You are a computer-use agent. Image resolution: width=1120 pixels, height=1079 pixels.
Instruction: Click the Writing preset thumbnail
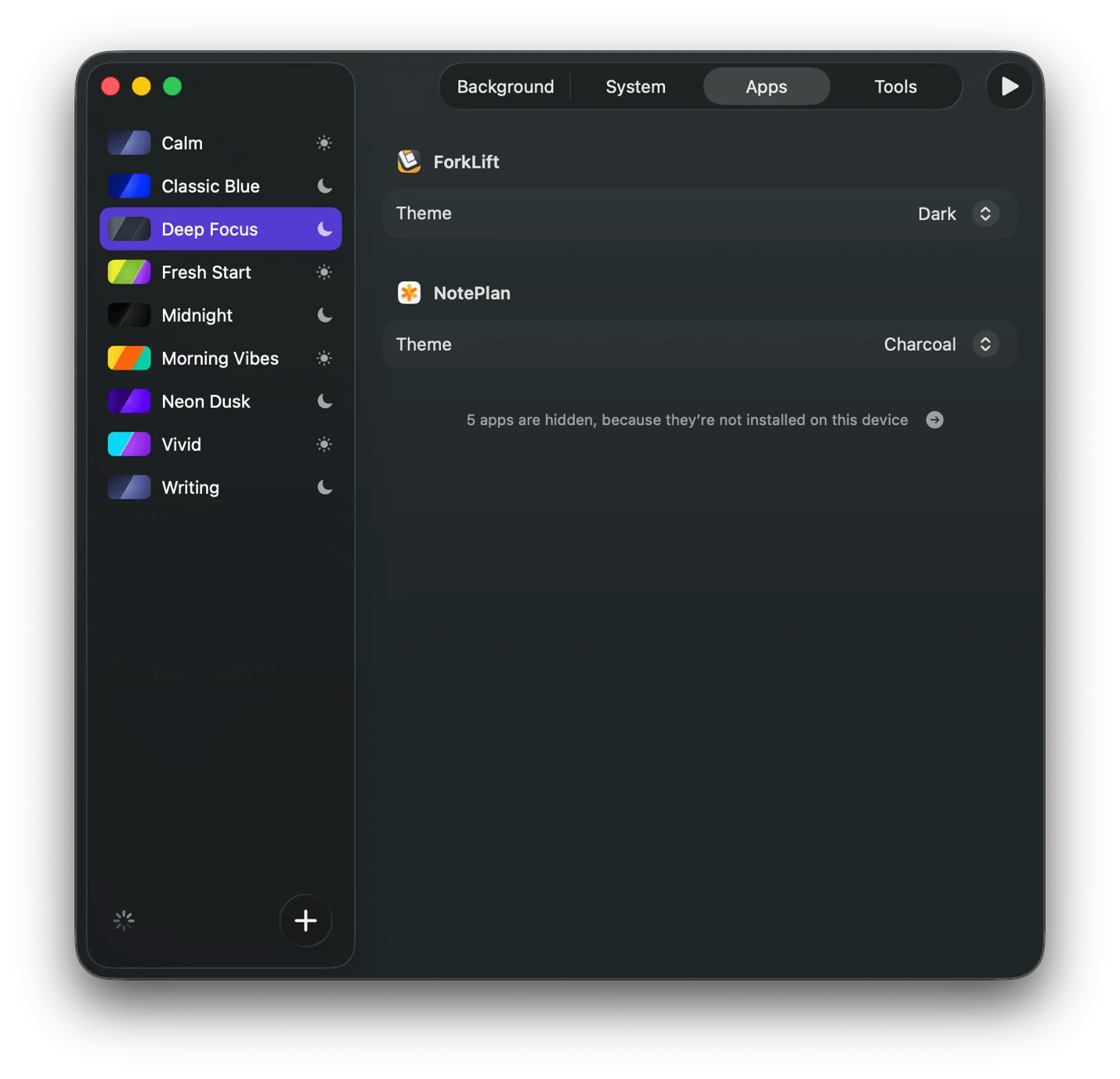pyautogui.click(x=129, y=488)
